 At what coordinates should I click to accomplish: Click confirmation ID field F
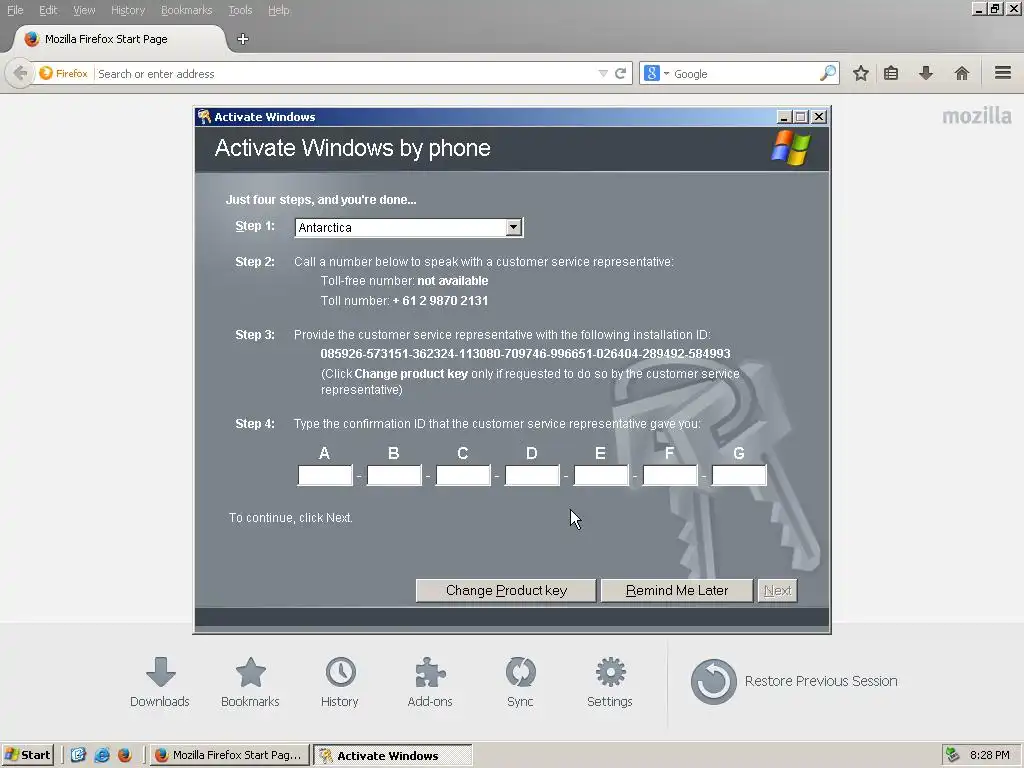tap(670, 475)
